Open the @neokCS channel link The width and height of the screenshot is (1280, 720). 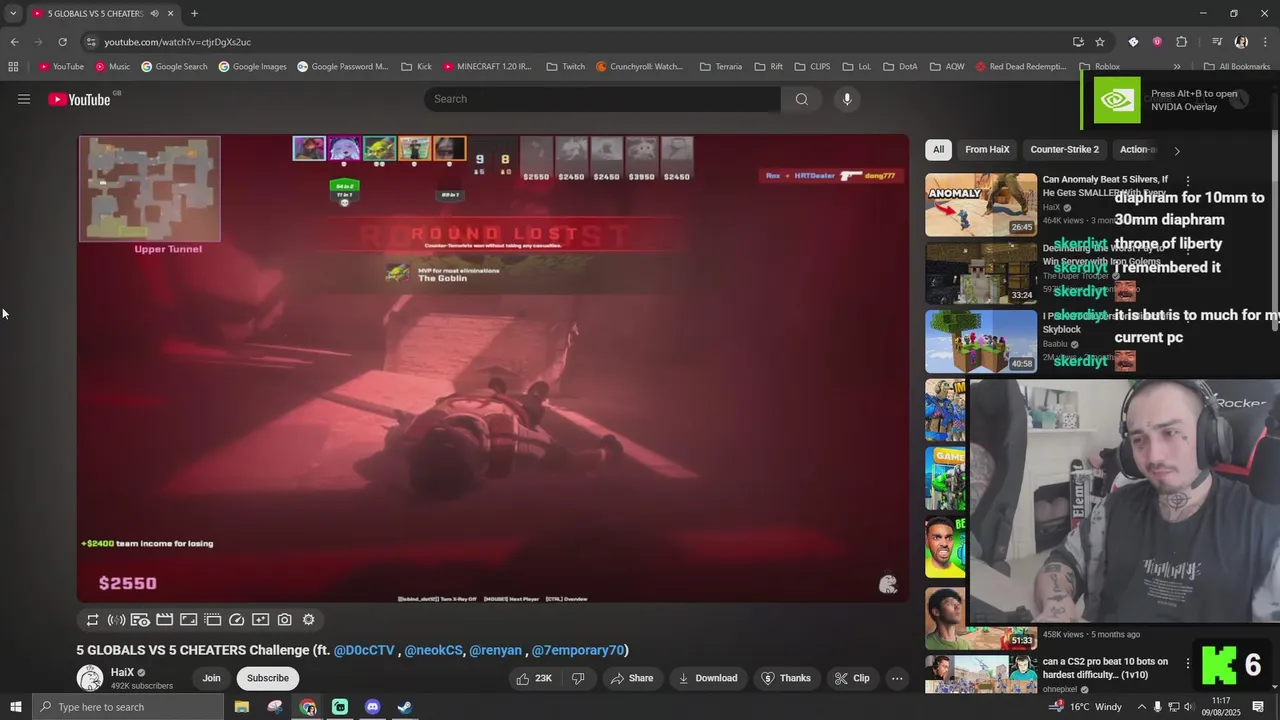(433, 650)
